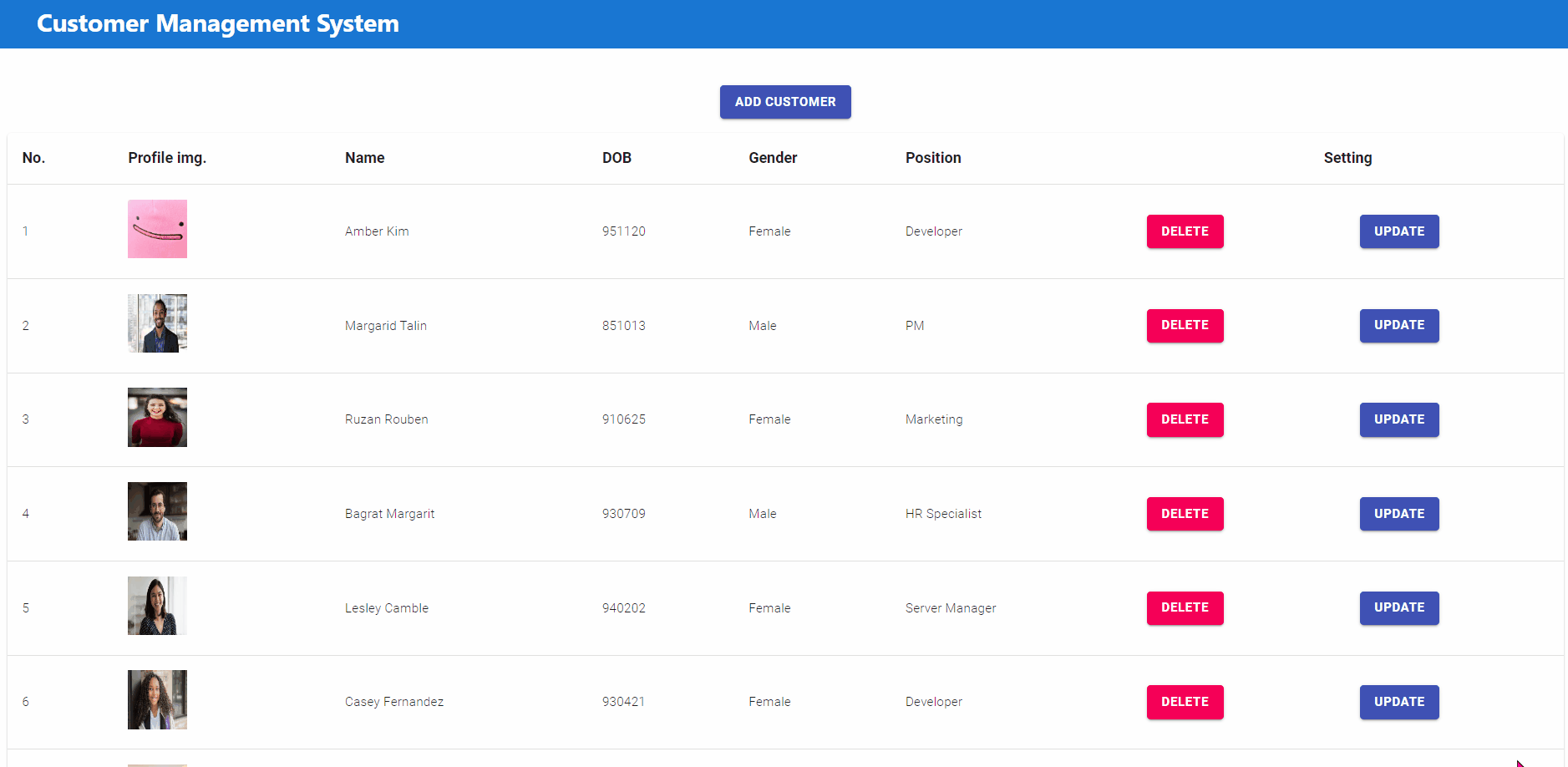Delete customer Casey Fernandez
The width and height of the screenshot is (1568, 767).
point(1185,702)
